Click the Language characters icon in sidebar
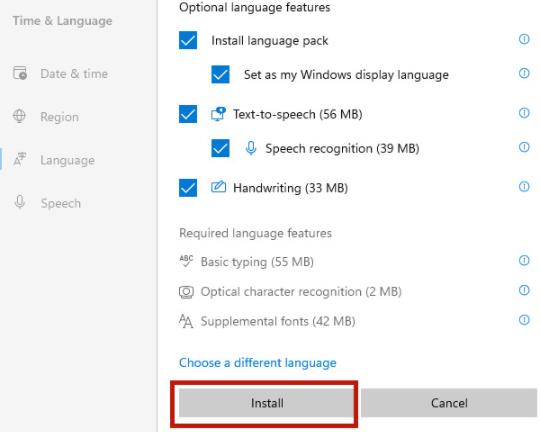 pyautogui.click(x=20, y=159)
